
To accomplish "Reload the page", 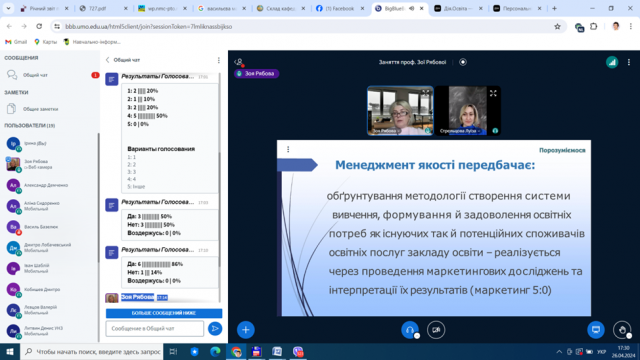I will point(39,27).
